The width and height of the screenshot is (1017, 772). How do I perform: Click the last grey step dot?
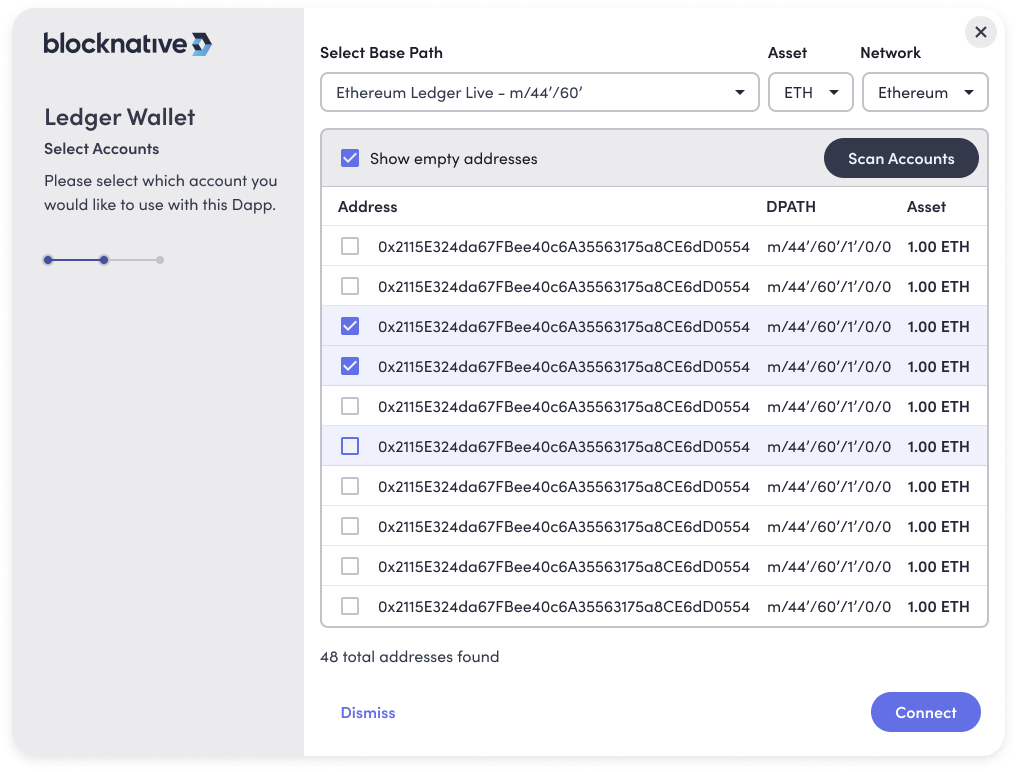(x=160, y=260)
